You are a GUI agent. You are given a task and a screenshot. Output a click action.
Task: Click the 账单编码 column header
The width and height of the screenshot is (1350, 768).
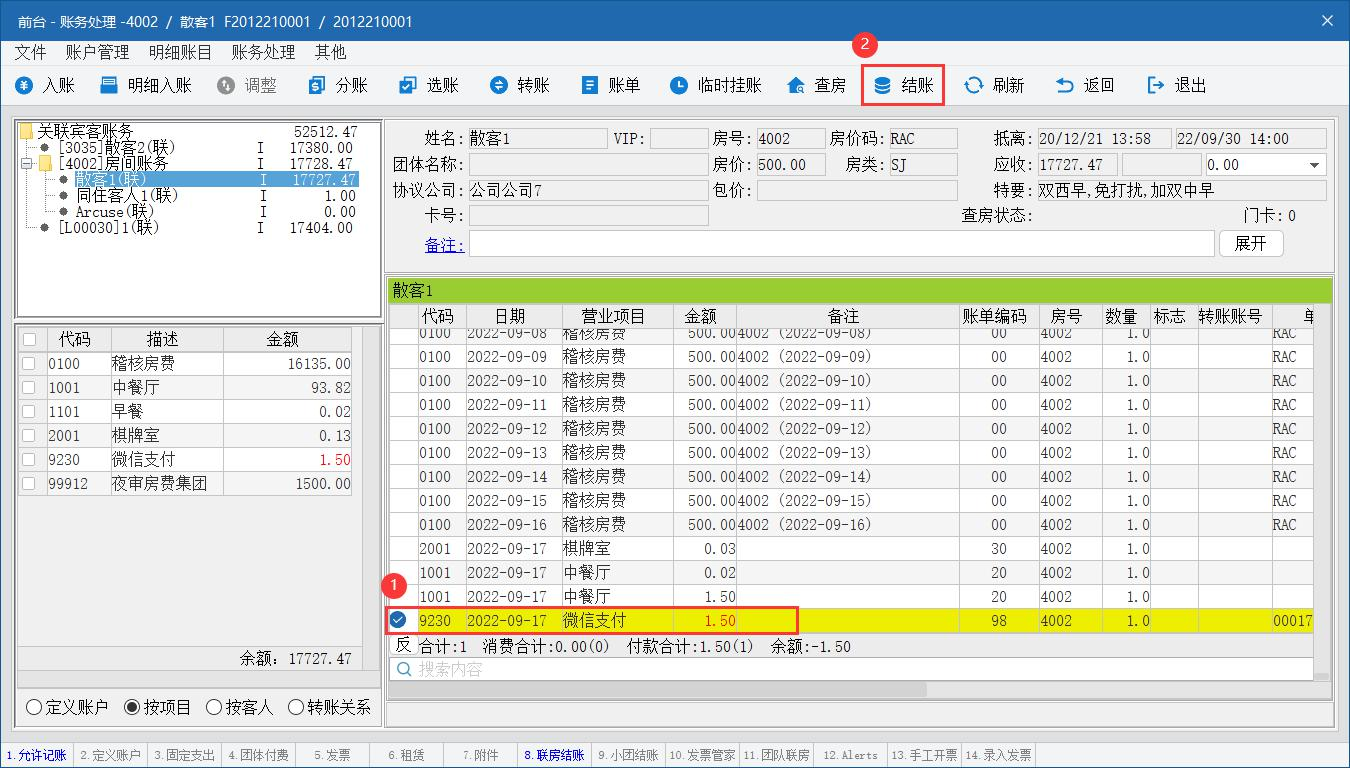pos(999,316)
